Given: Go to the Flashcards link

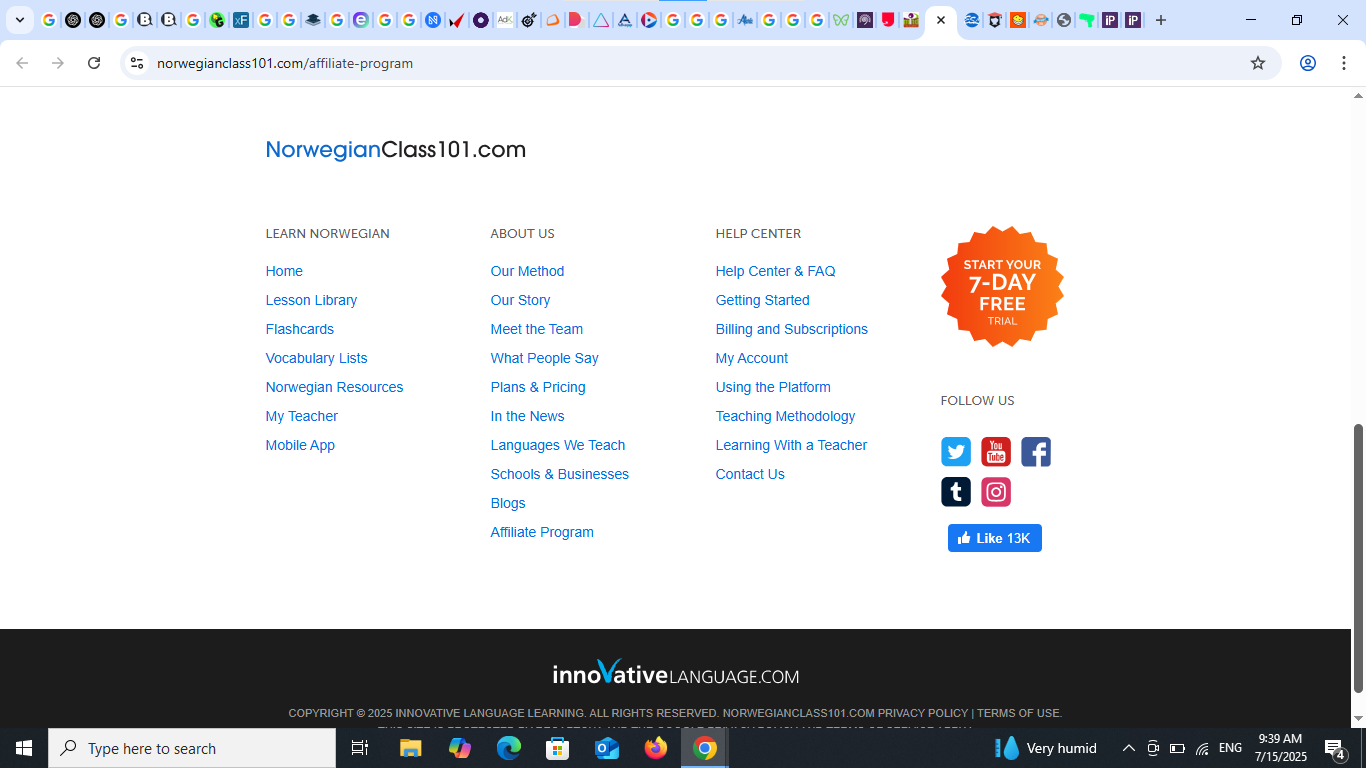Looking at the screenshot, I should click(300, 329).
